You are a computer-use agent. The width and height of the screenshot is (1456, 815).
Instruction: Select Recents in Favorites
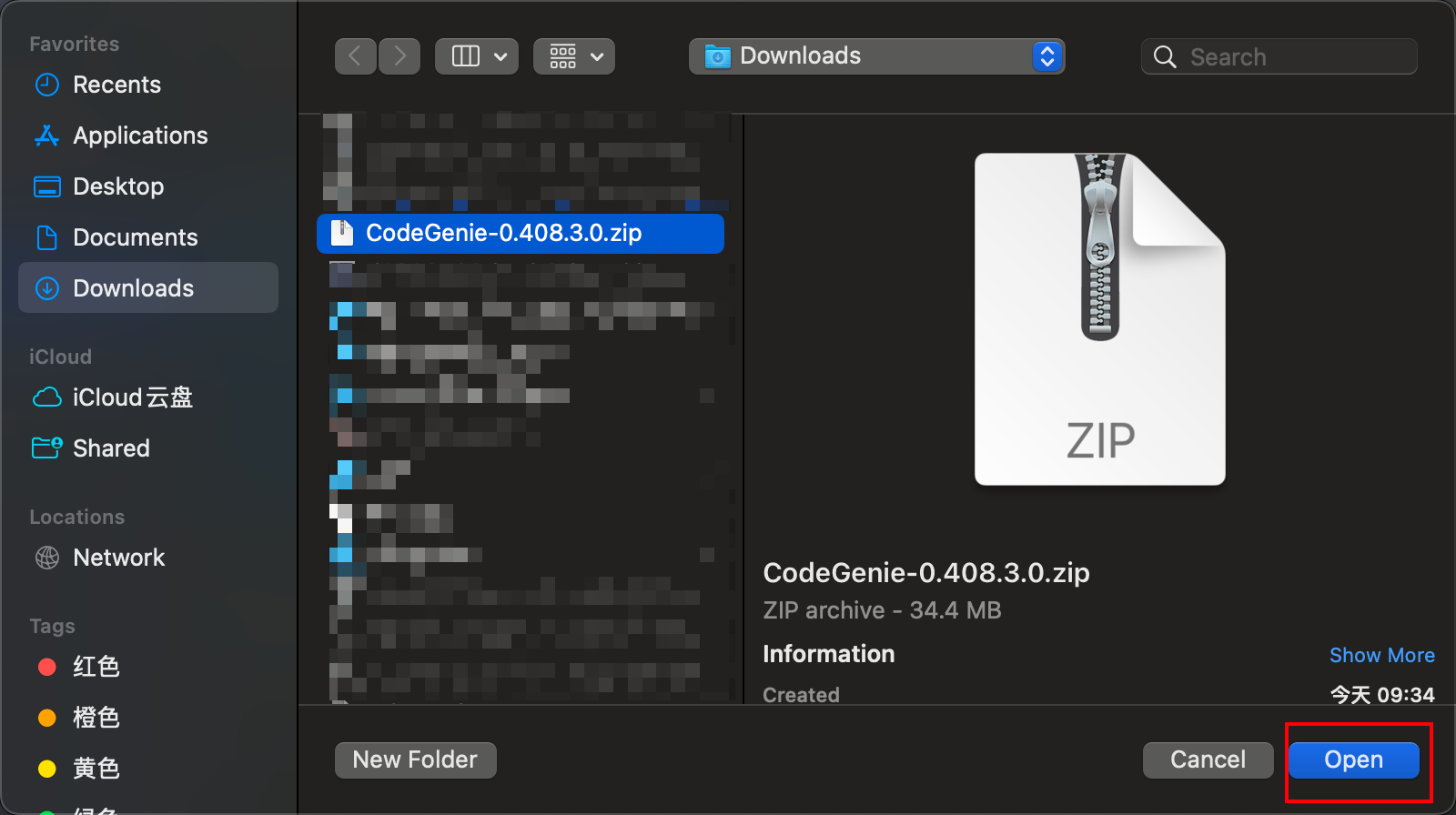click(148, 85)
